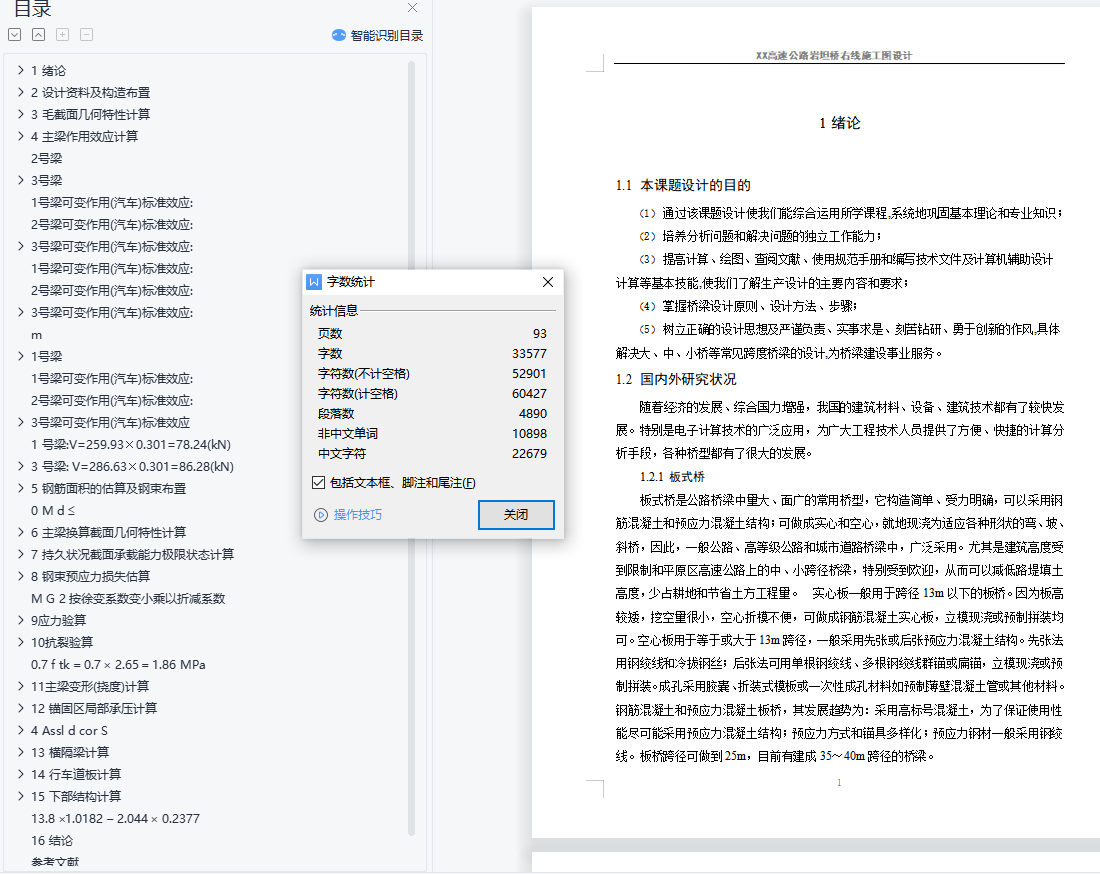Click the smart TOC recognition cloud icon

coord(339,35)
